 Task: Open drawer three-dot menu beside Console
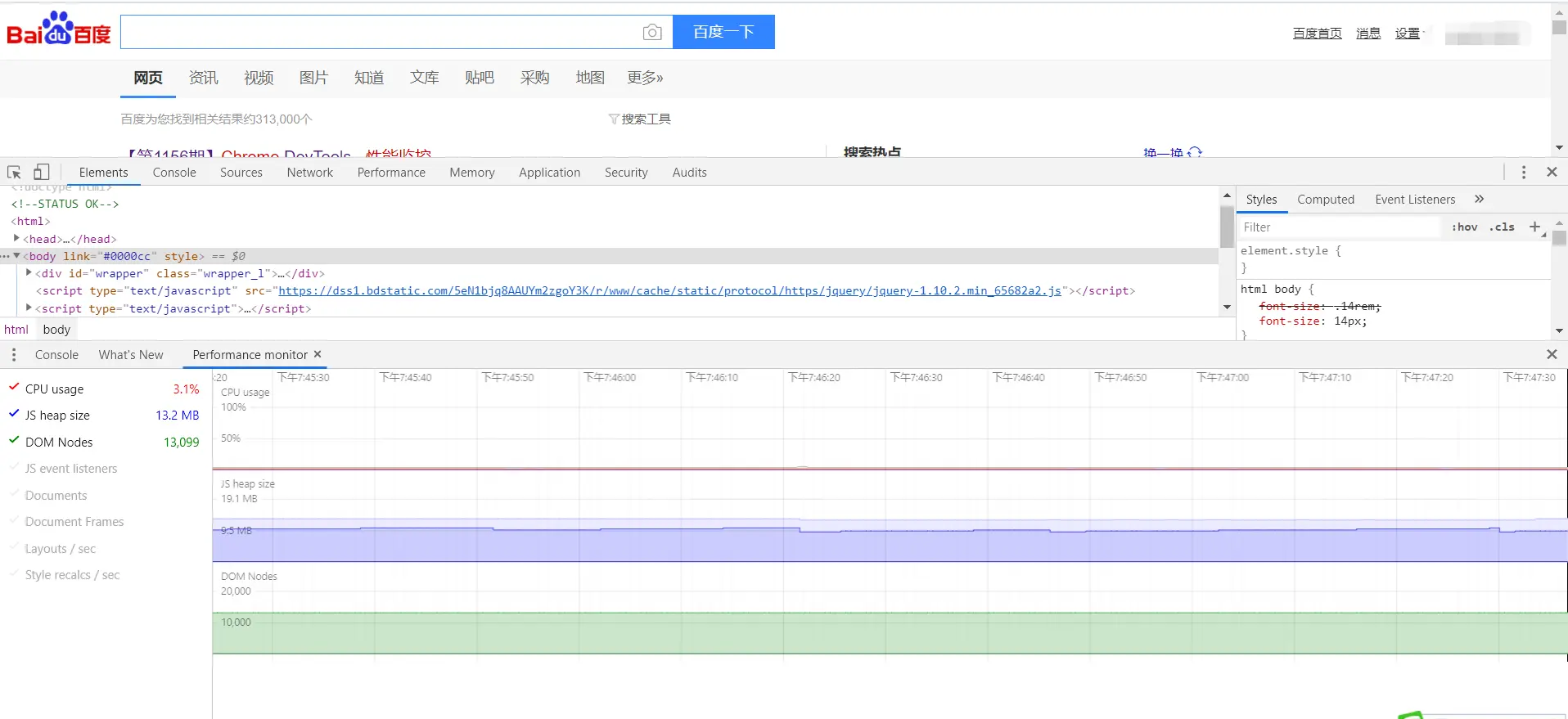[14, 354]
